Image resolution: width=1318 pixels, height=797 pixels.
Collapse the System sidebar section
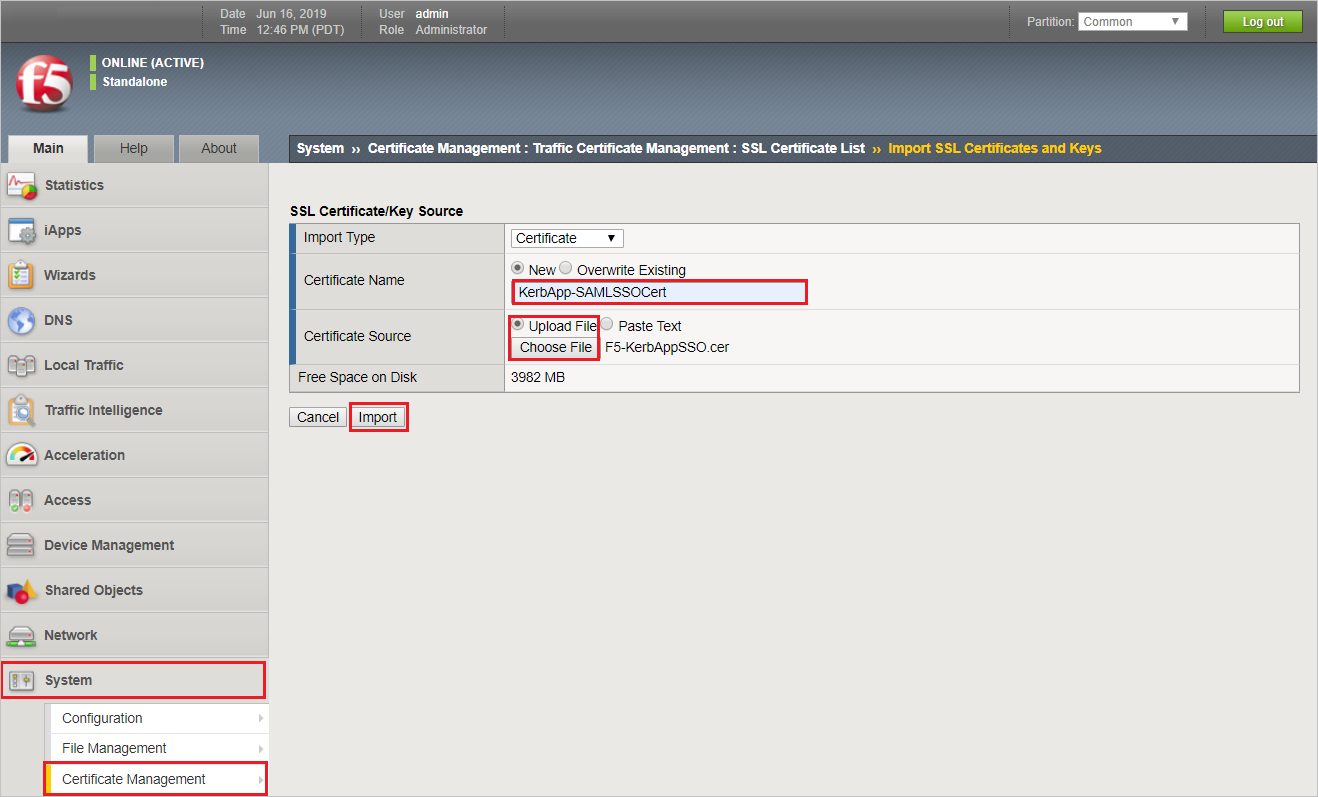[x=134, y=680]
